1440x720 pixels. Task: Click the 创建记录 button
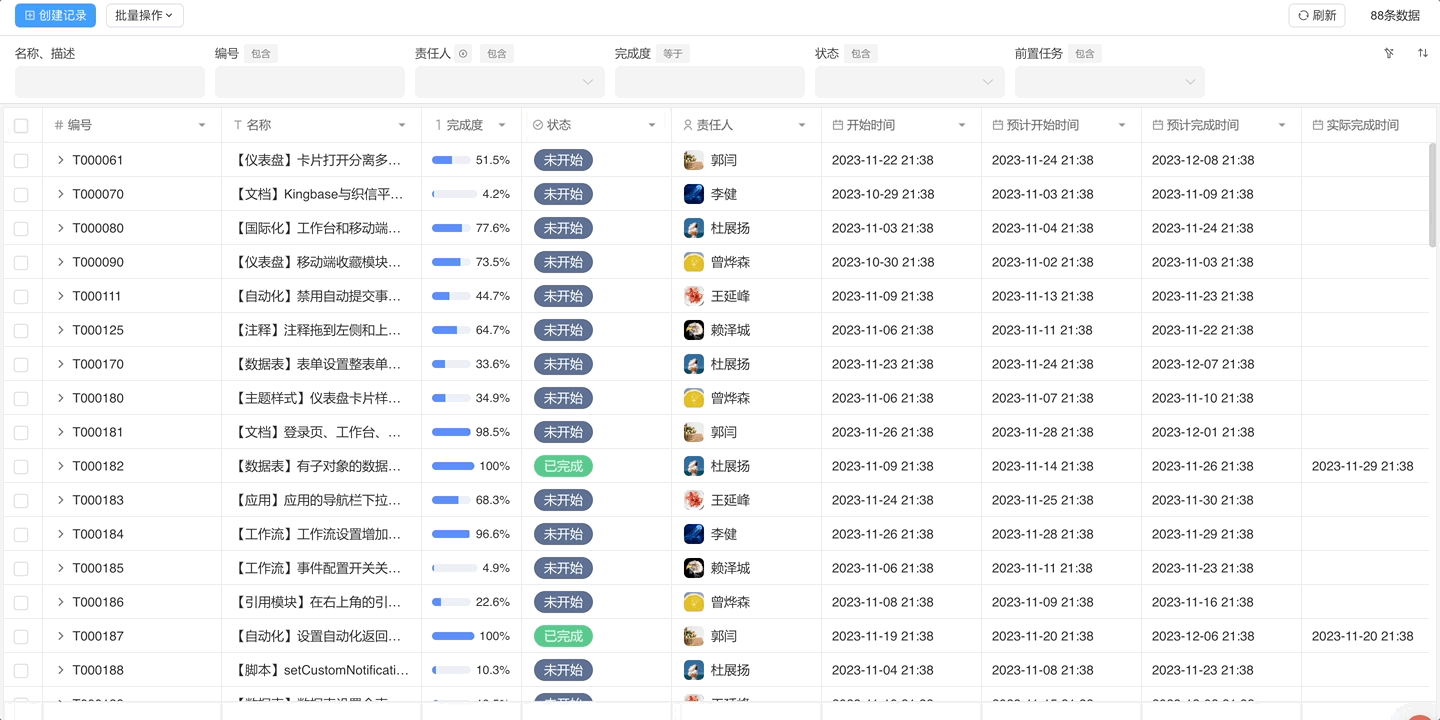click(x=54, y=15)
